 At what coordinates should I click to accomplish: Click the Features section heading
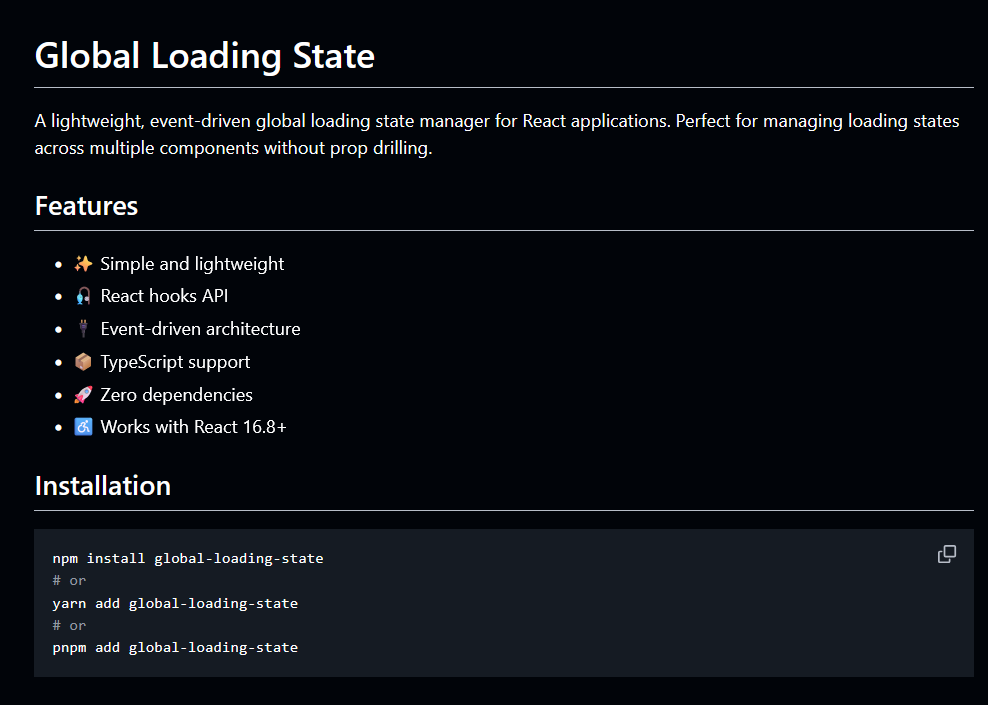pyautogui.click(x=86, y=205)
